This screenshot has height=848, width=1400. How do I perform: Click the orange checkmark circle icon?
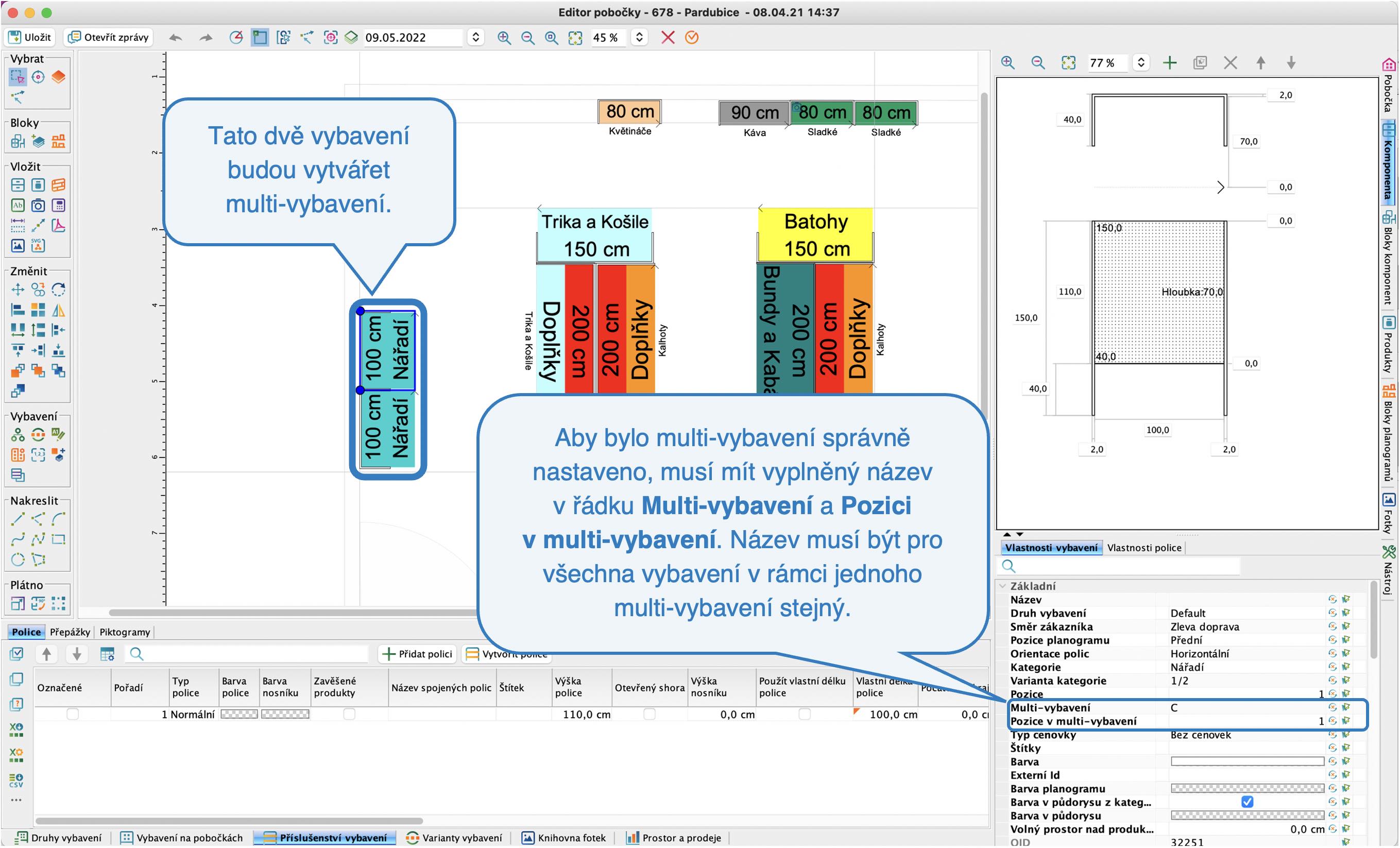[x=691, y=38]
